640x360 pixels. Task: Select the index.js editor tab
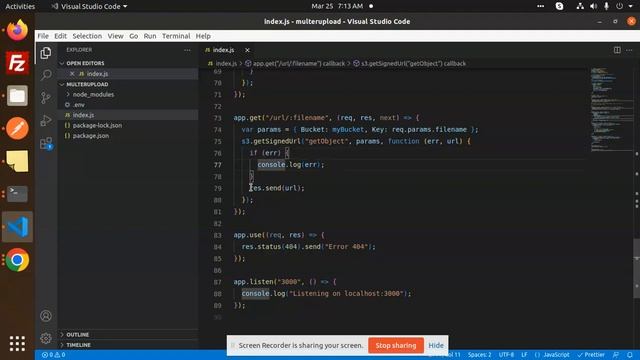click(223, 50)
